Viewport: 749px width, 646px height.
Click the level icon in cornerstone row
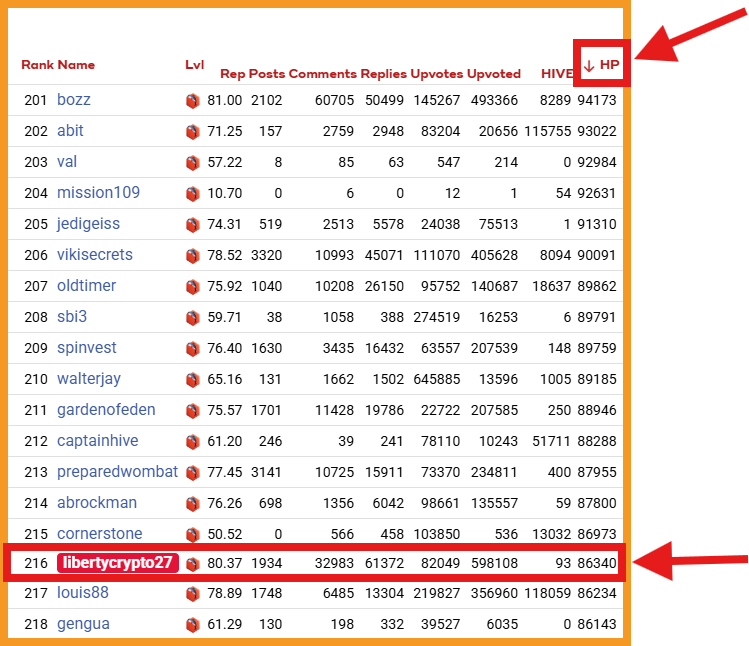coord(193,535)
